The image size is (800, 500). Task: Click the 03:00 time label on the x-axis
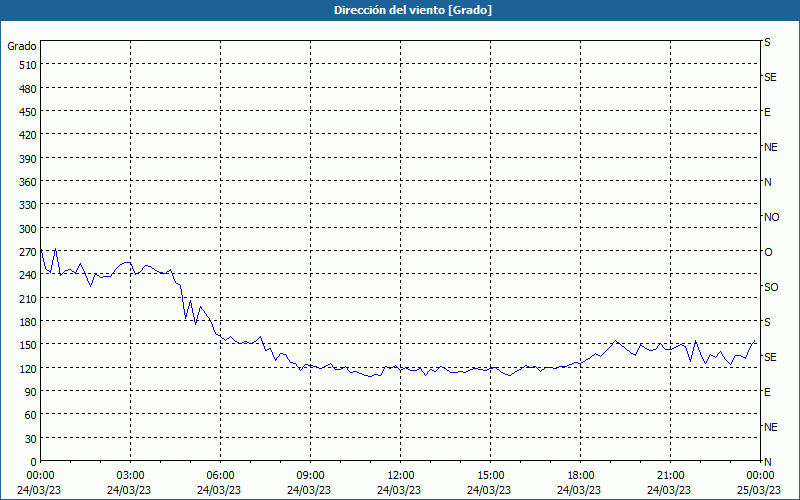pyautogui.click(x=130, y=476)
